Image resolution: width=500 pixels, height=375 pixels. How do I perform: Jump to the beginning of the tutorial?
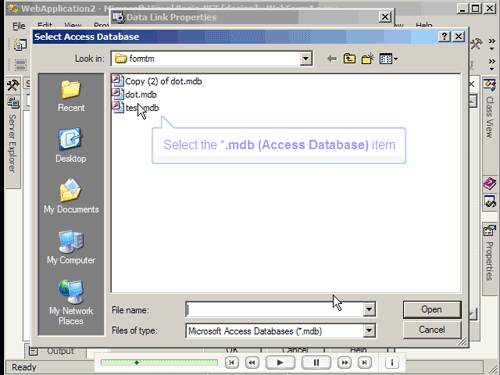point(232,362)
